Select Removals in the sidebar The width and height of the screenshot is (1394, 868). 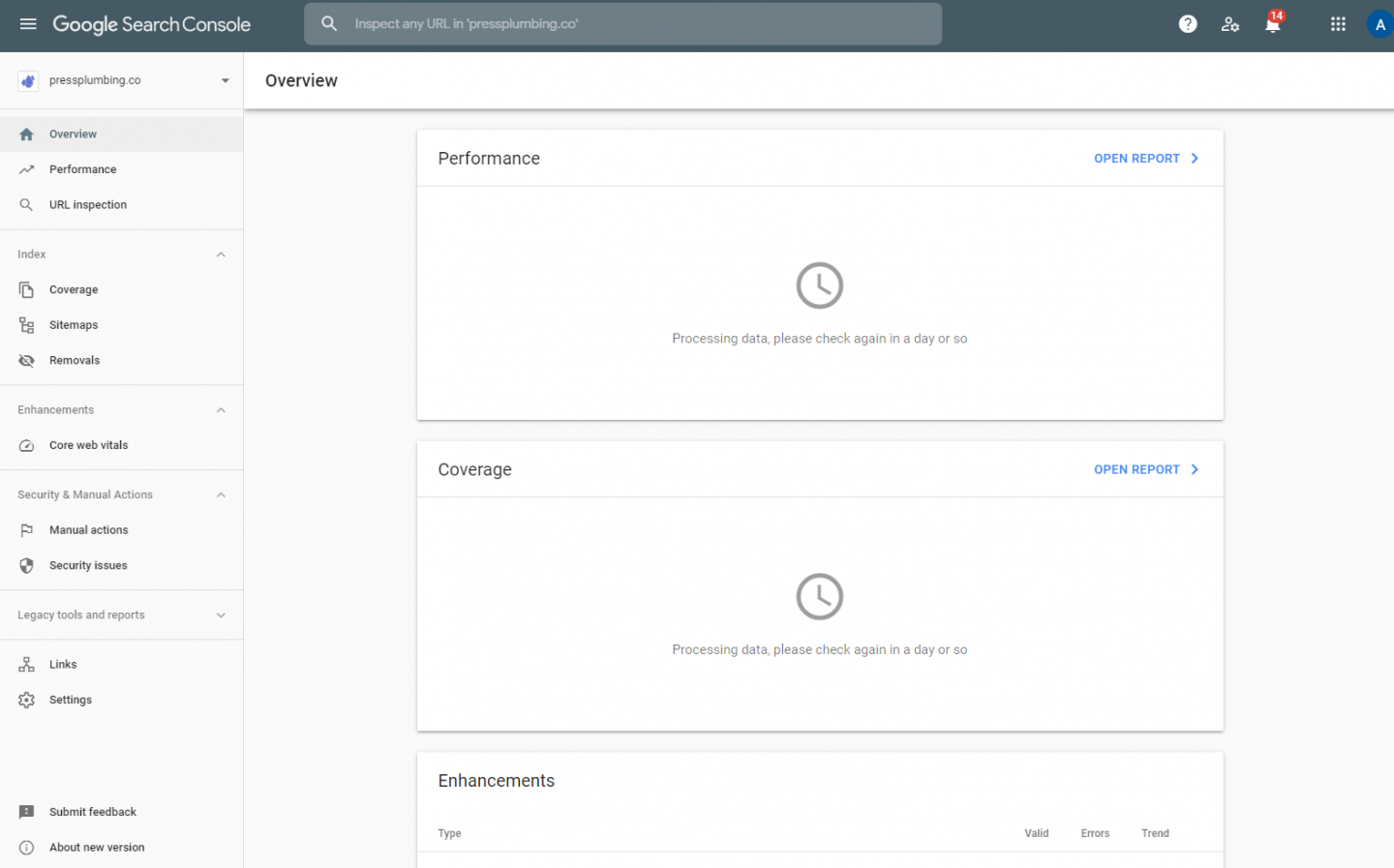(121, 361)
